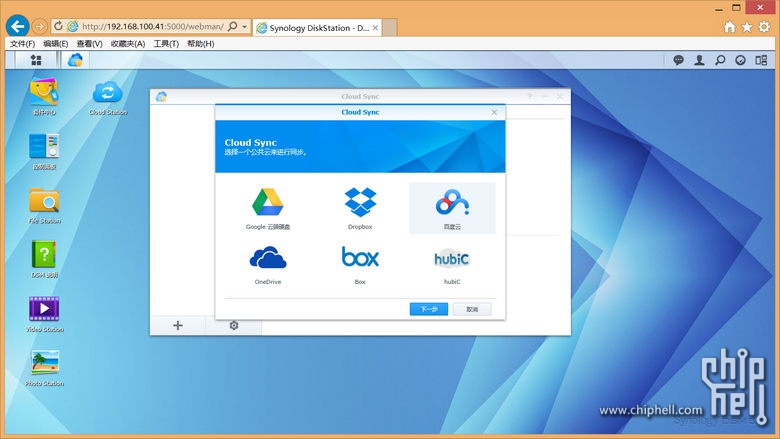
Task: Open the 文件(F) menu
Action: tap(22, 44)
